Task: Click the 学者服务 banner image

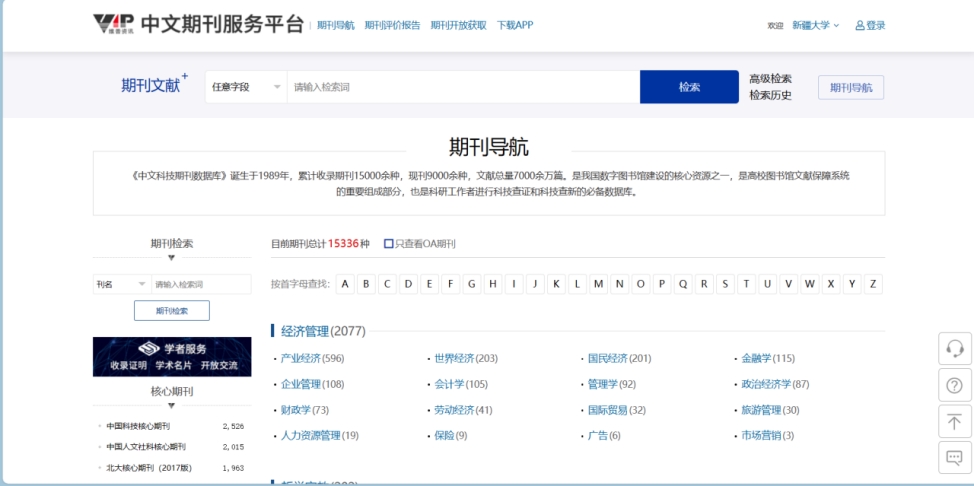Action: [x=172, y=357]
